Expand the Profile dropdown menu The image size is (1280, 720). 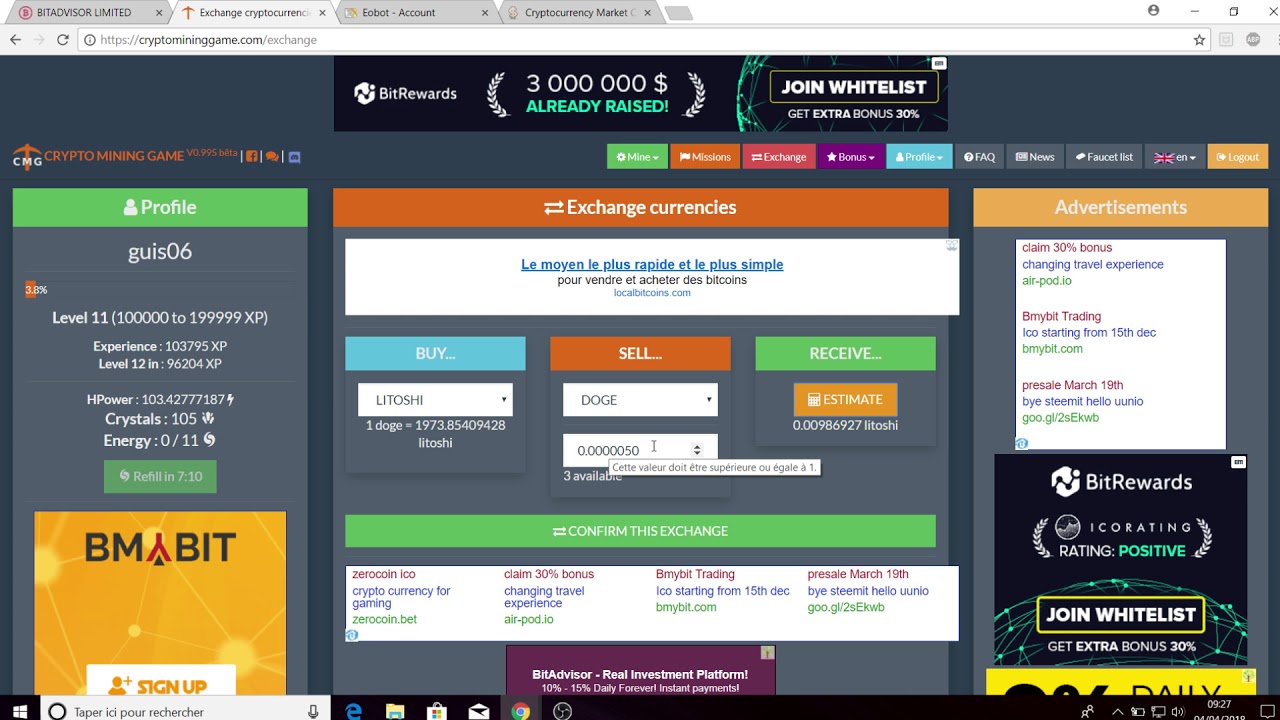(x=919, y=157)
